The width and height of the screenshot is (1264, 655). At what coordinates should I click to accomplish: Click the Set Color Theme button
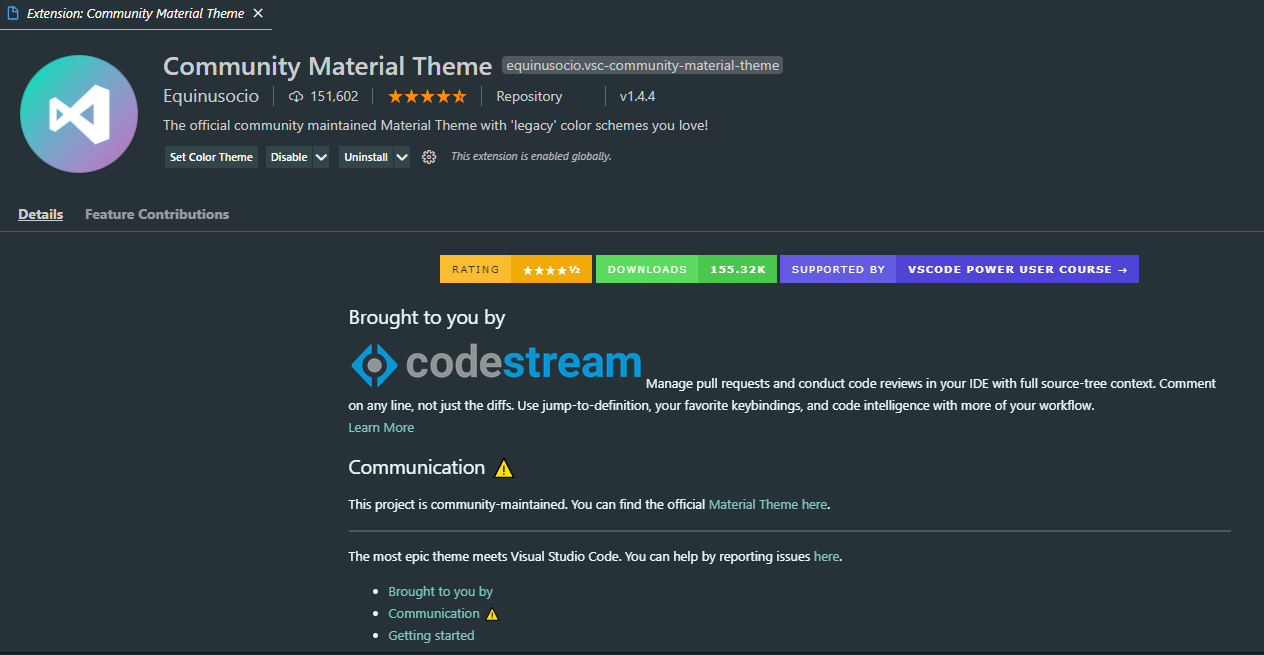point(211,157)
